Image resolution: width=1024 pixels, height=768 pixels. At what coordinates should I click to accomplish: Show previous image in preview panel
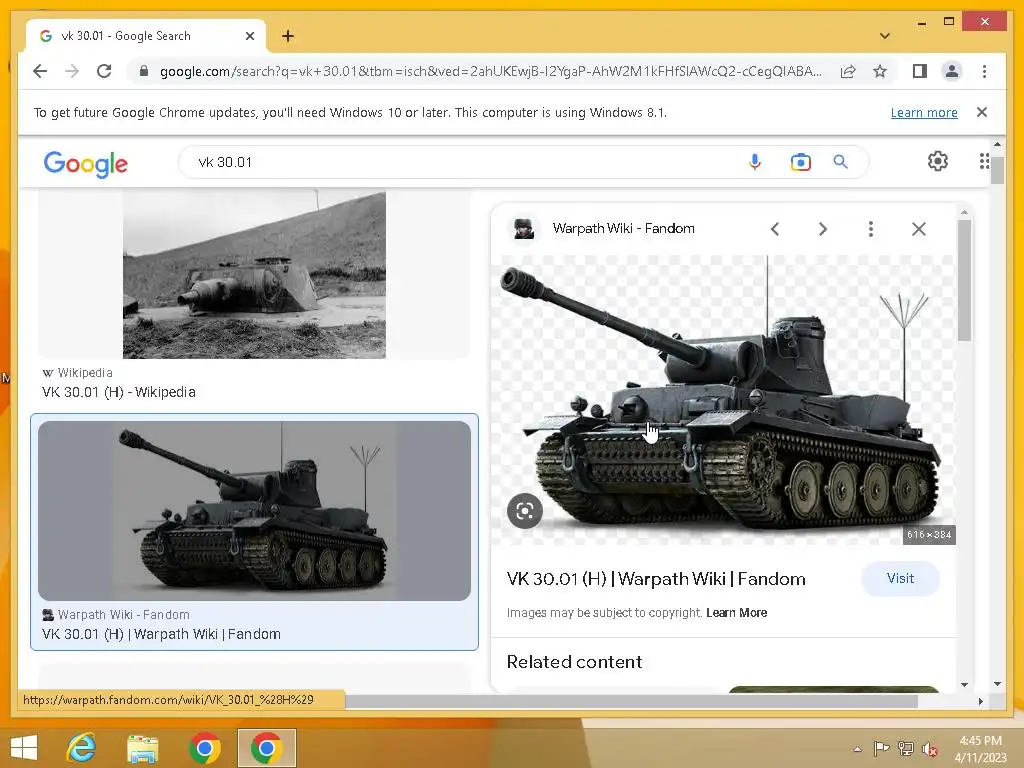775,229
